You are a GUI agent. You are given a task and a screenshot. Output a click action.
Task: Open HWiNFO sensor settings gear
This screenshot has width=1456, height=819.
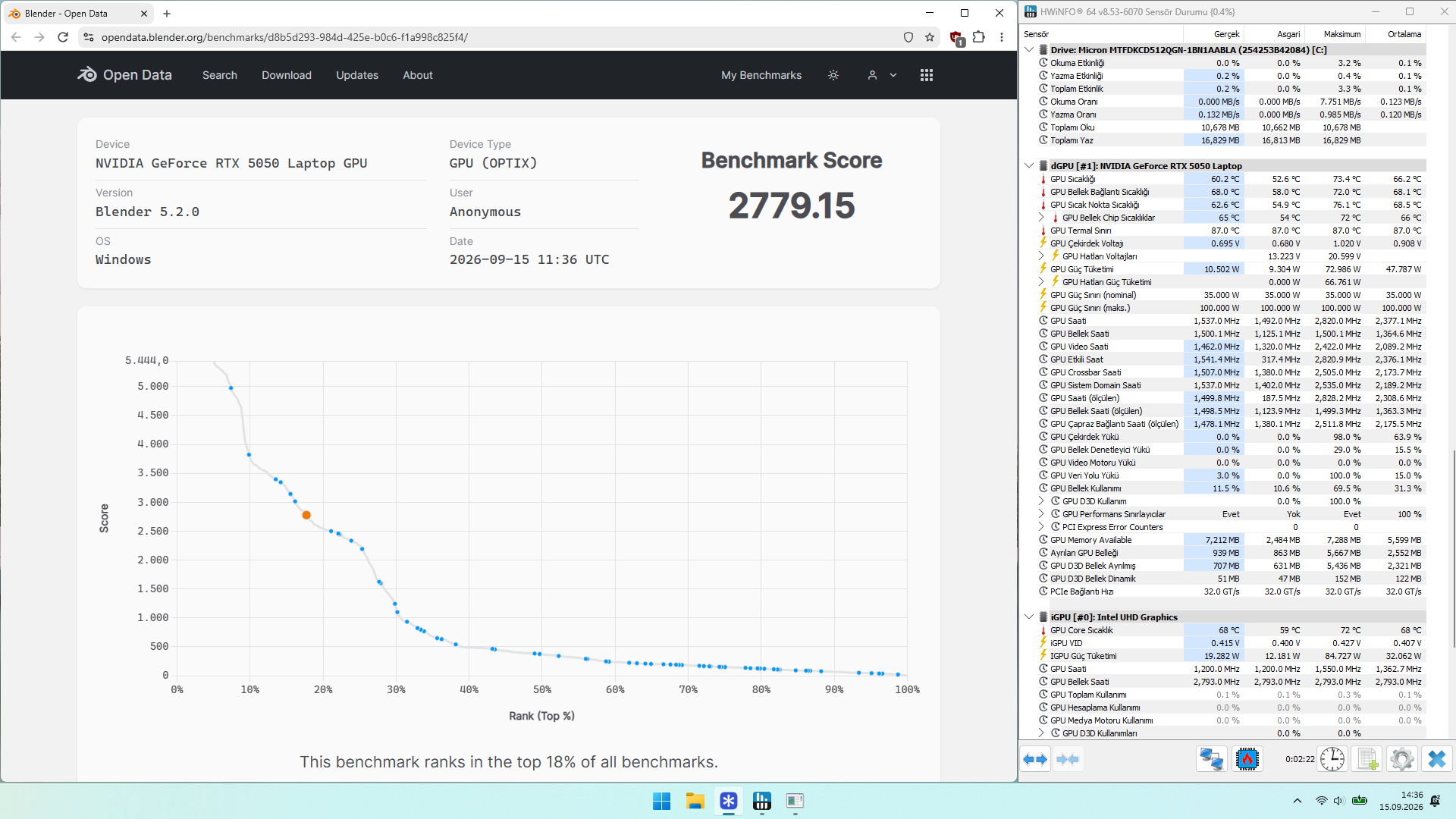click(x=1402, y=759)
